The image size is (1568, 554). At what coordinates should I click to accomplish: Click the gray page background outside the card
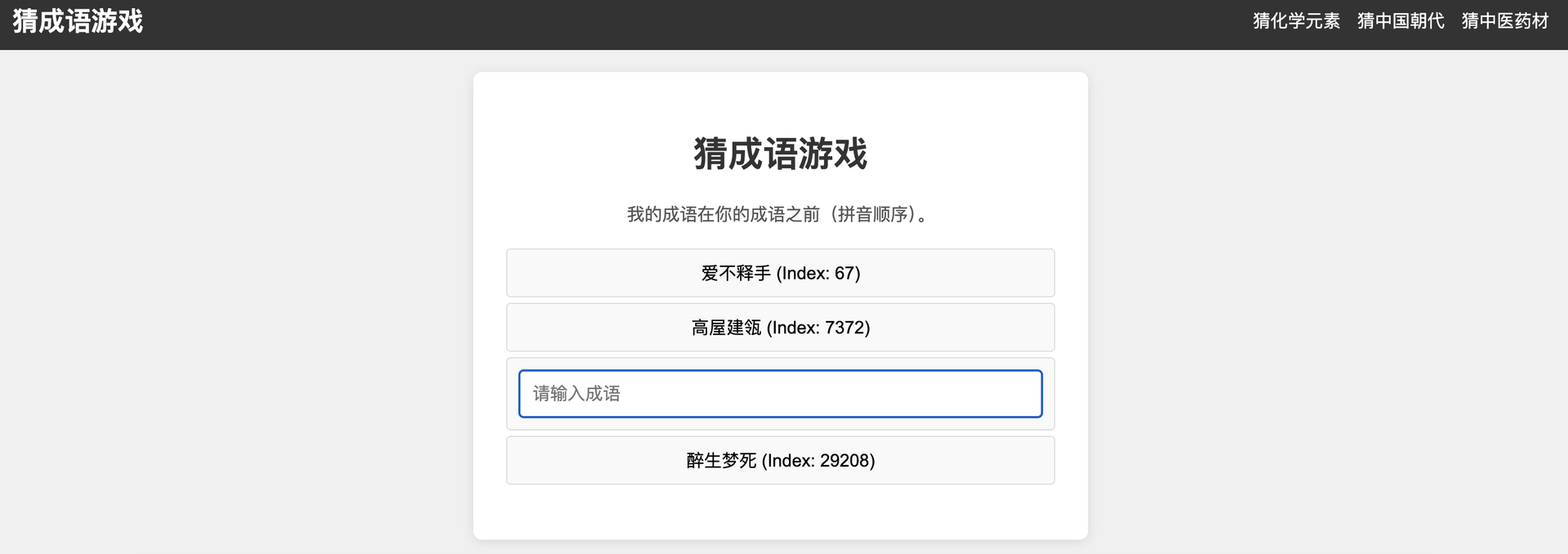[245, 327]
